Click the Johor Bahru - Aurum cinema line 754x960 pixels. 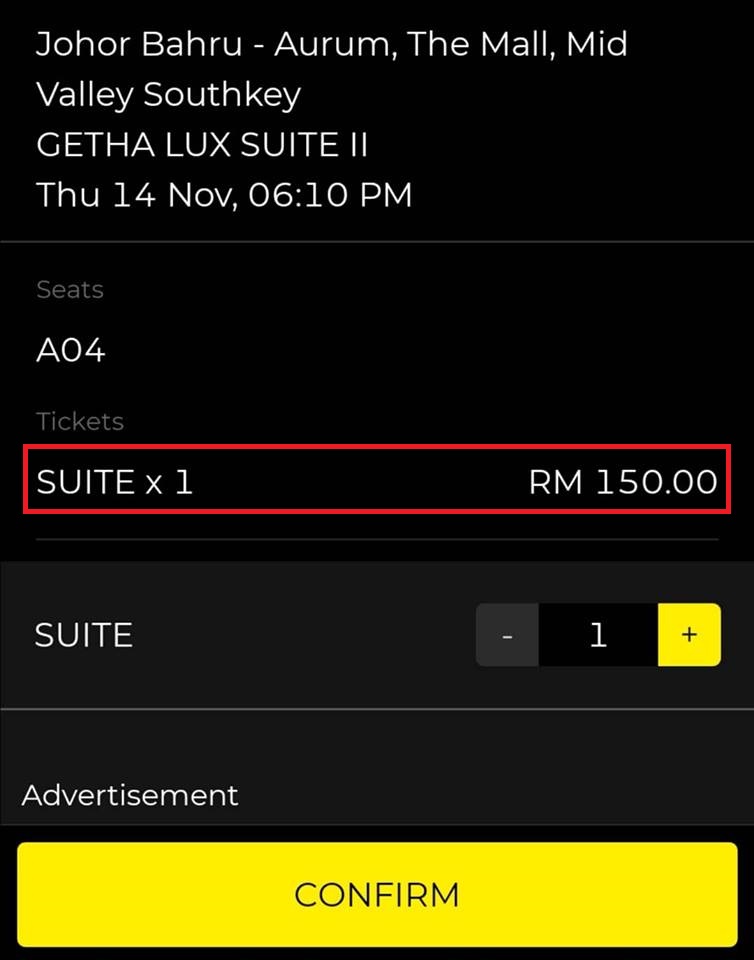point(331,45)
